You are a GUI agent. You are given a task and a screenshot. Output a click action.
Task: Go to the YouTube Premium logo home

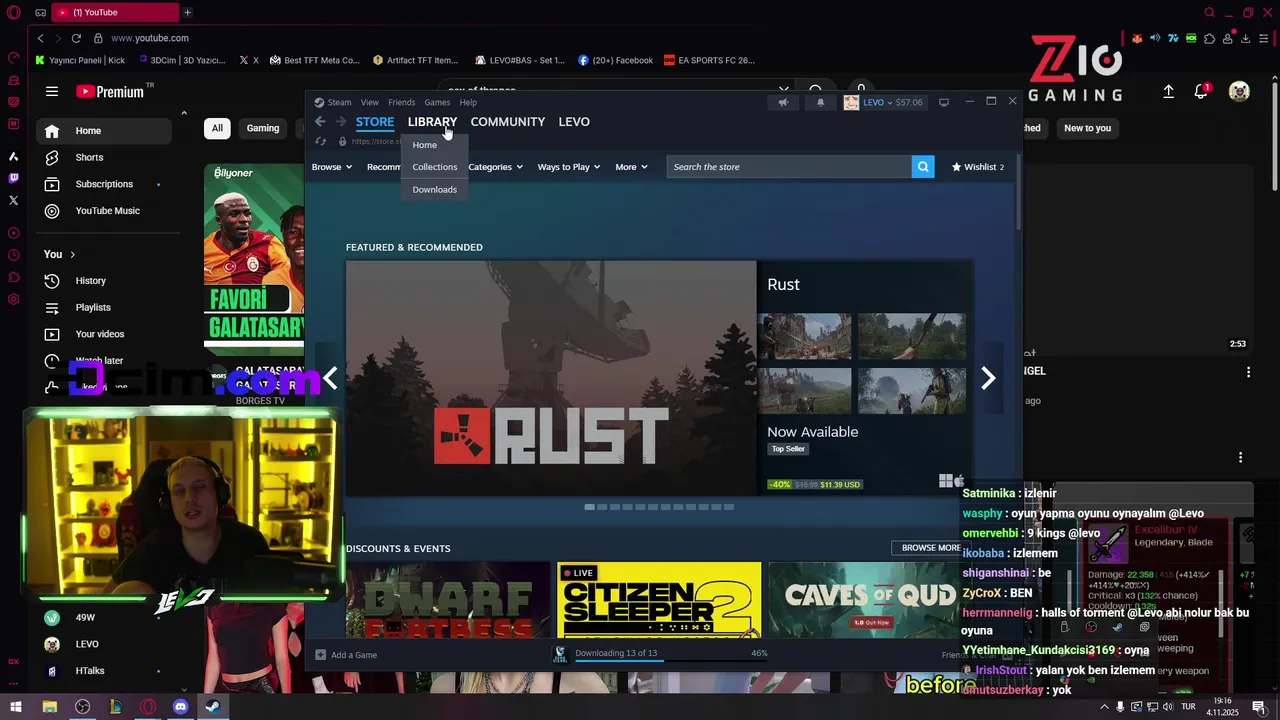click(110, 92)
